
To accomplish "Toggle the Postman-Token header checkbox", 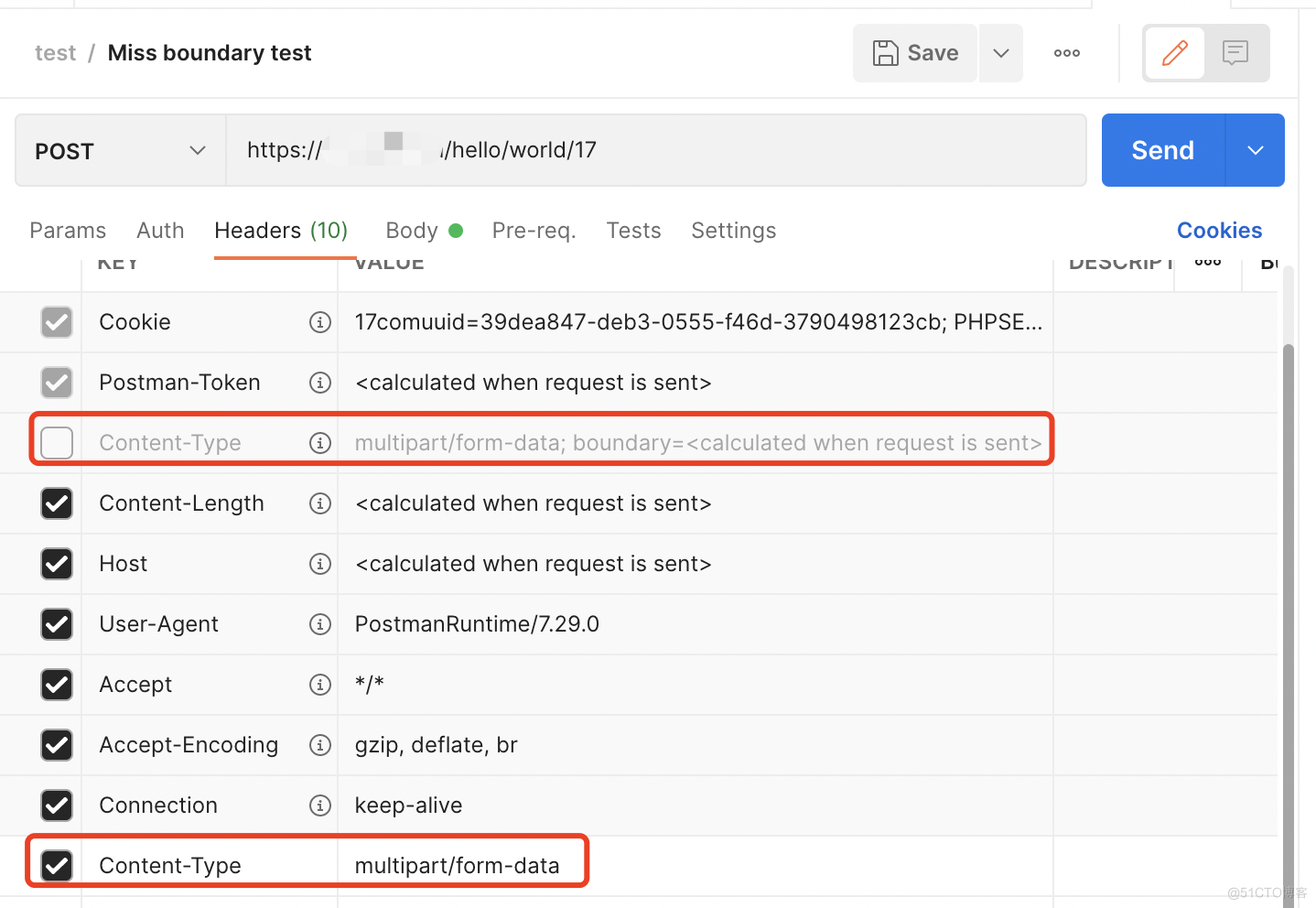I will [57, 383].
